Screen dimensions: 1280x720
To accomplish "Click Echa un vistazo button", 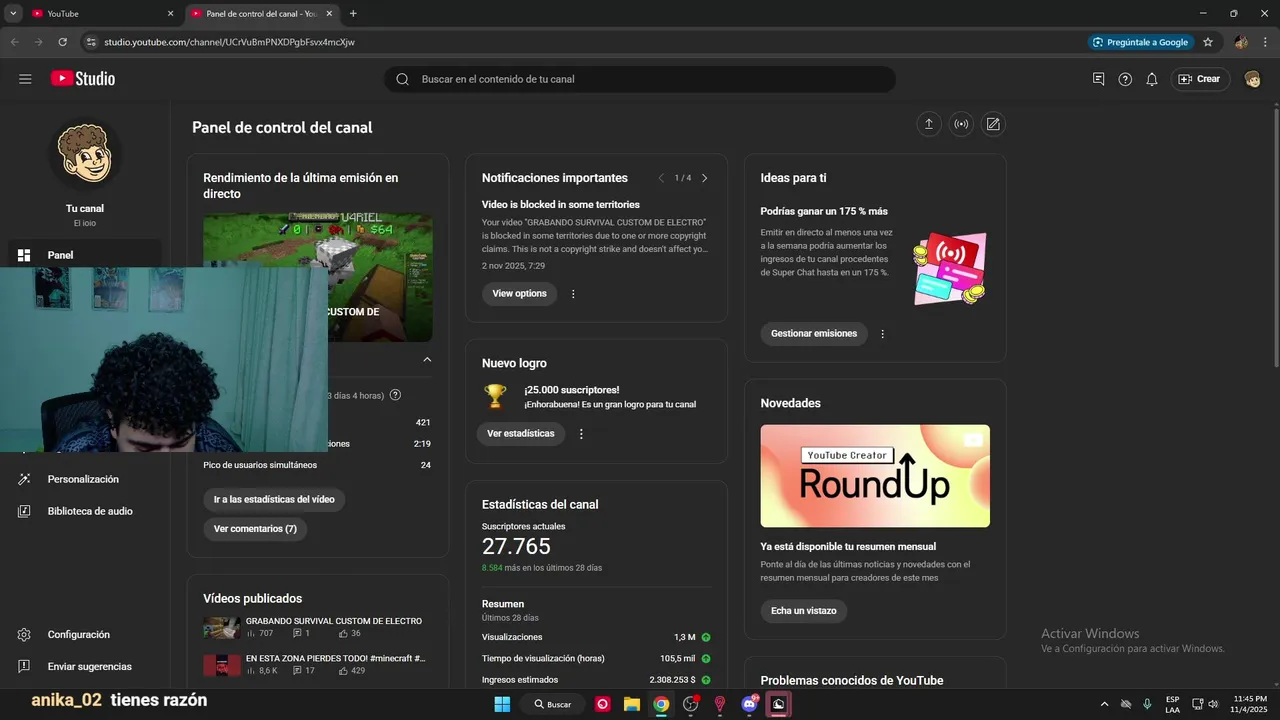I will (x=804, y=611).
